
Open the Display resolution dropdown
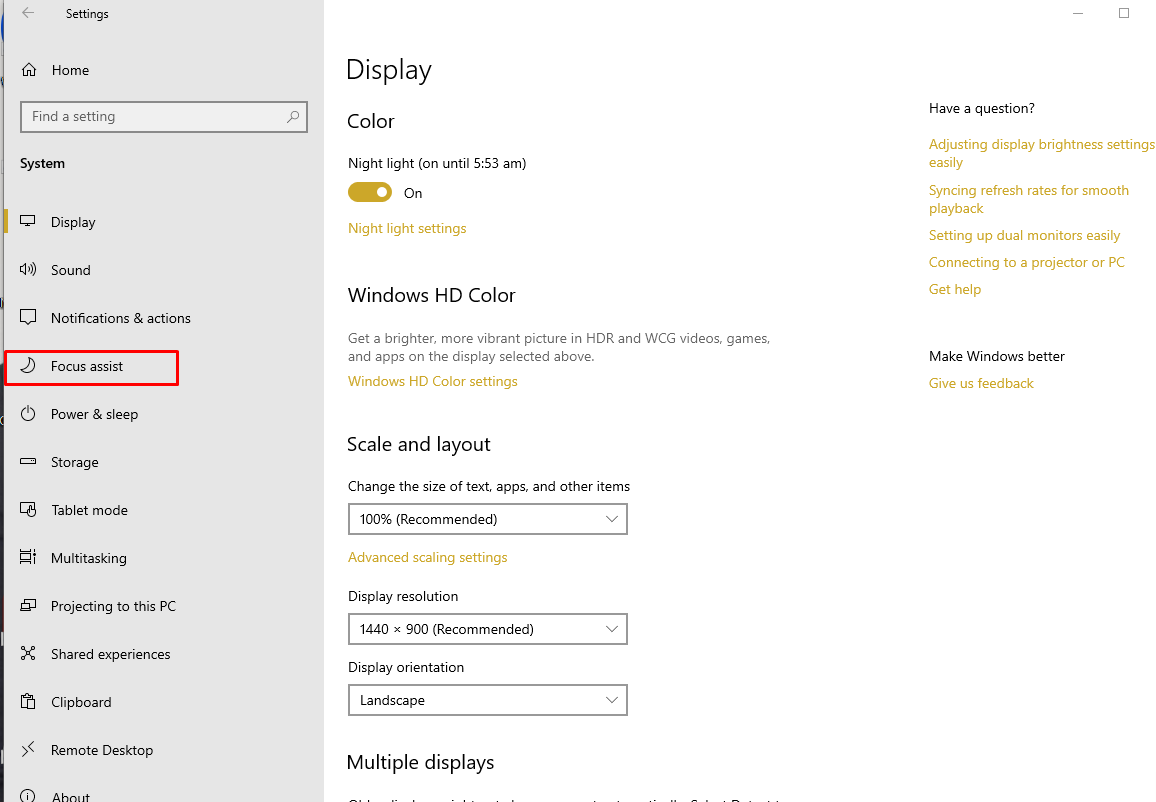[487, 629]
